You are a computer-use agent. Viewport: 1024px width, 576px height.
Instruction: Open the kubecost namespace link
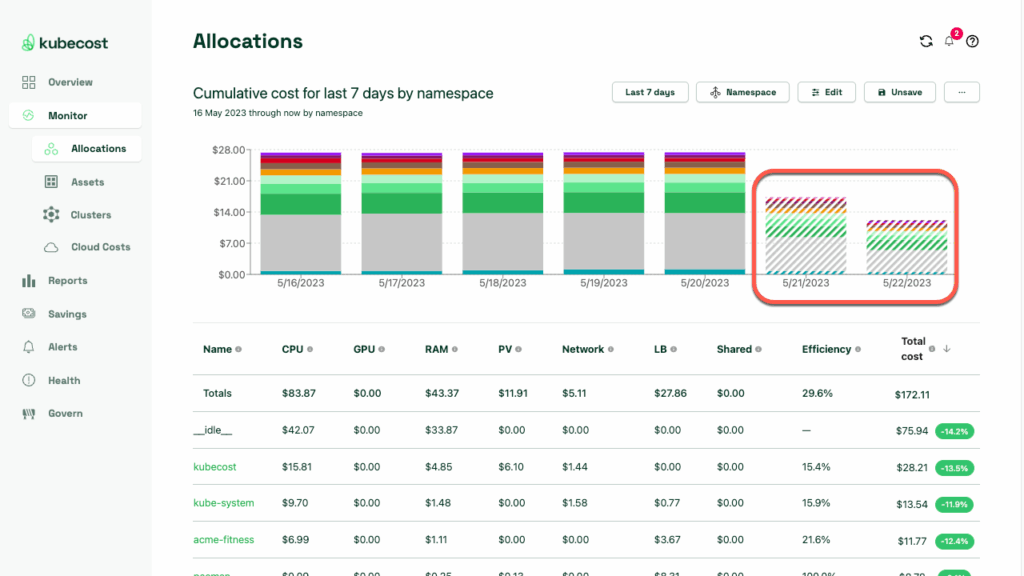(x=214, y=467)
